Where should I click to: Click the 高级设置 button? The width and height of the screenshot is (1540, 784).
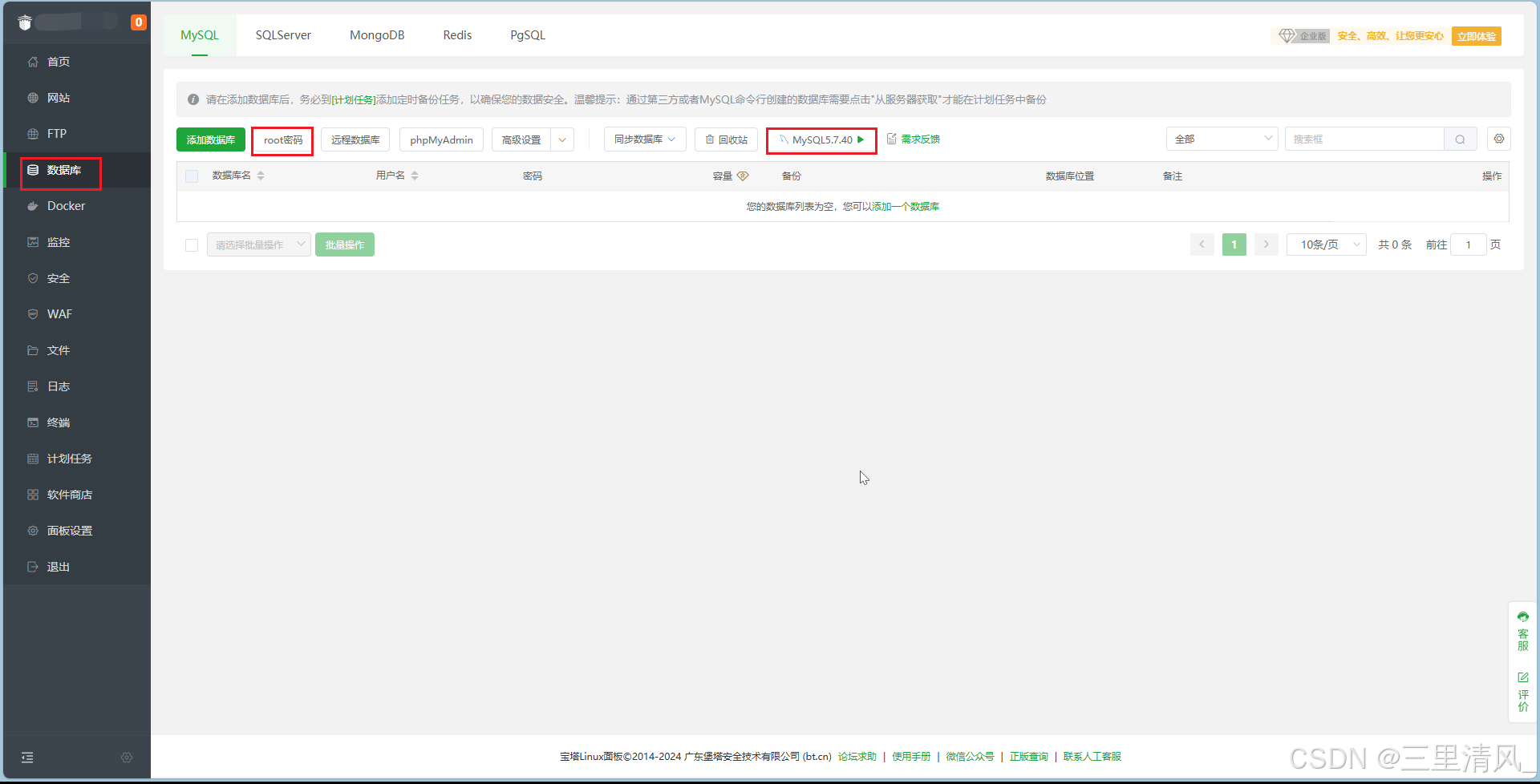(521, 139)
